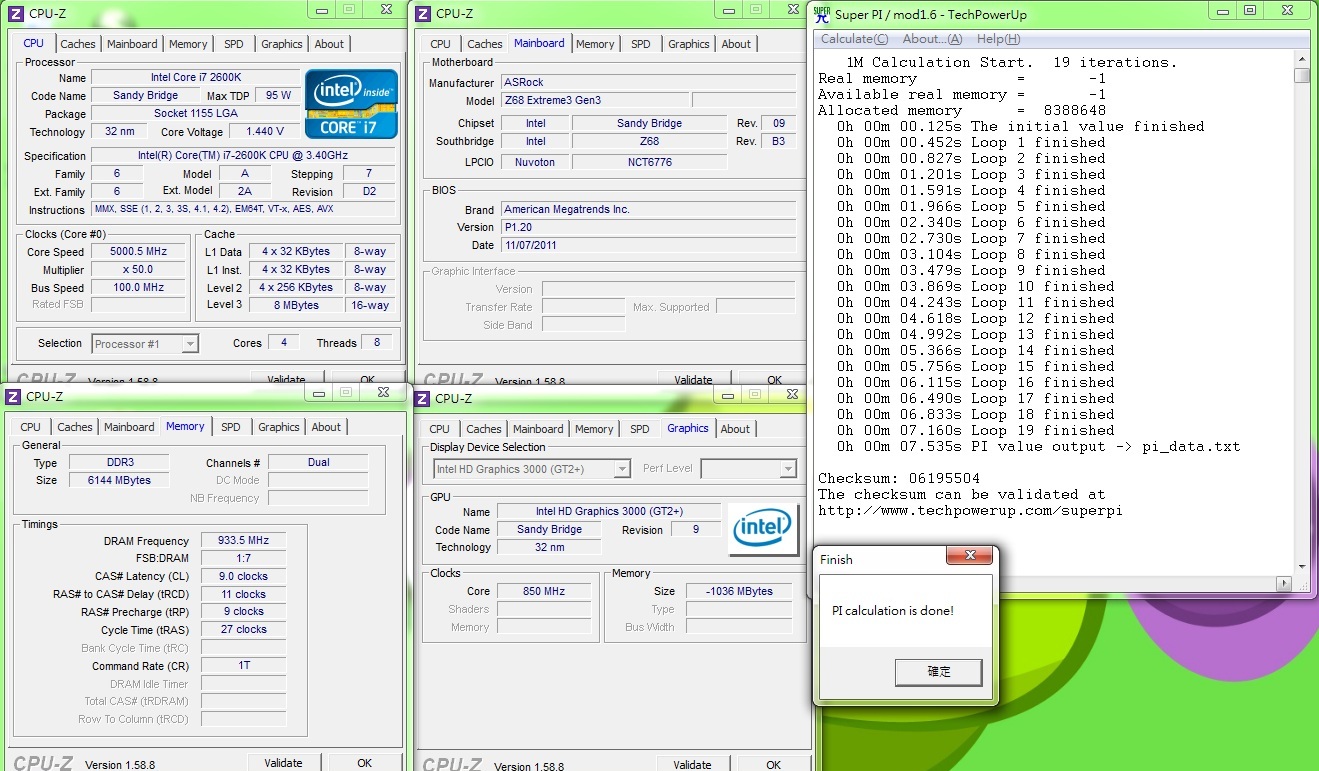Open Graphics tab in memory timings CPU-Z window
This screenshot has width=1319, height=771.
pos(279,427)
